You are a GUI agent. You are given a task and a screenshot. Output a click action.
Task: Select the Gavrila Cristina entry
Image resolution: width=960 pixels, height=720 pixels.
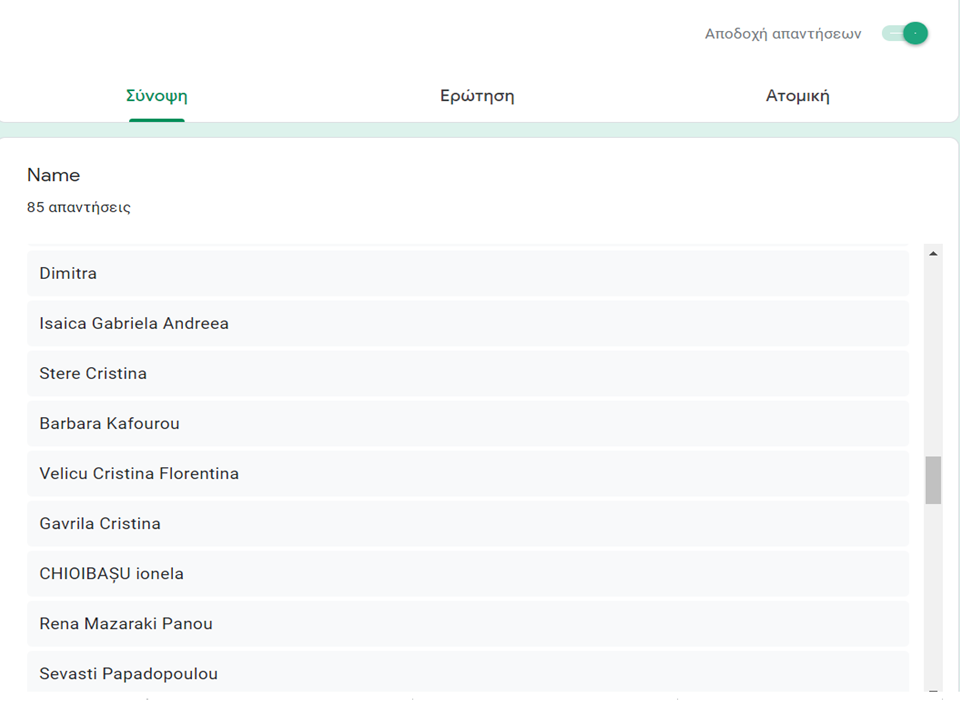[x=468, y=523]
